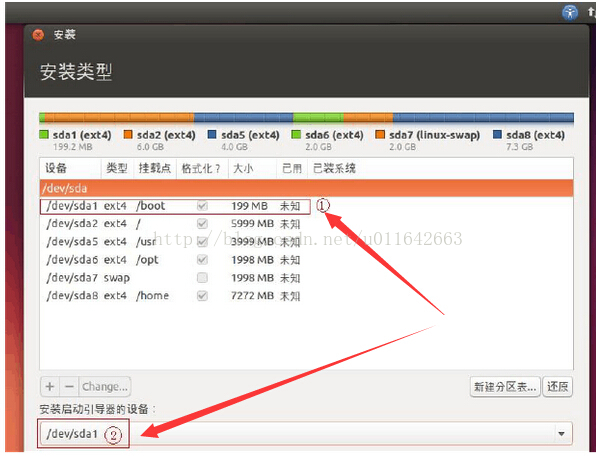
Task: Click the orange sda7 (linux-swap) legend swatch
Action: pos(380,134)
